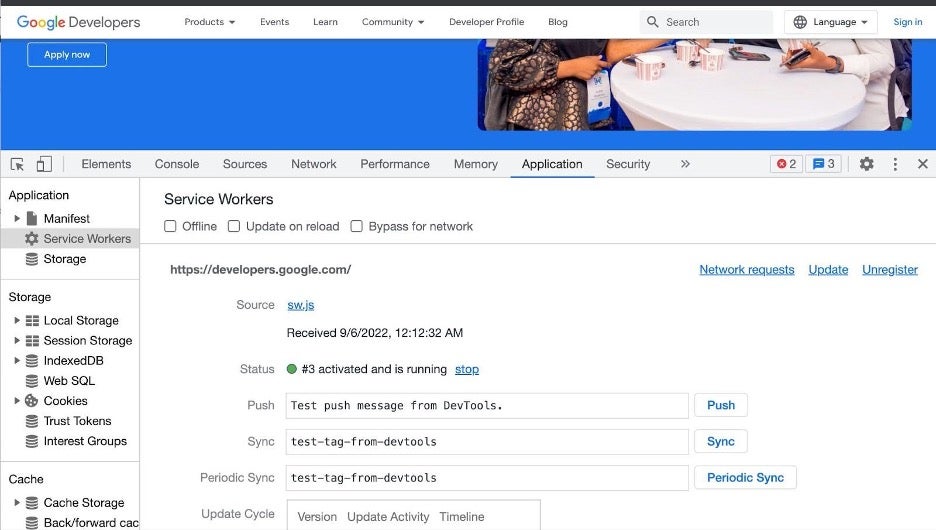The height and width of the screenshot is (530, 936).
Task: Click the search magnifier icon
Action: [653, 22]
